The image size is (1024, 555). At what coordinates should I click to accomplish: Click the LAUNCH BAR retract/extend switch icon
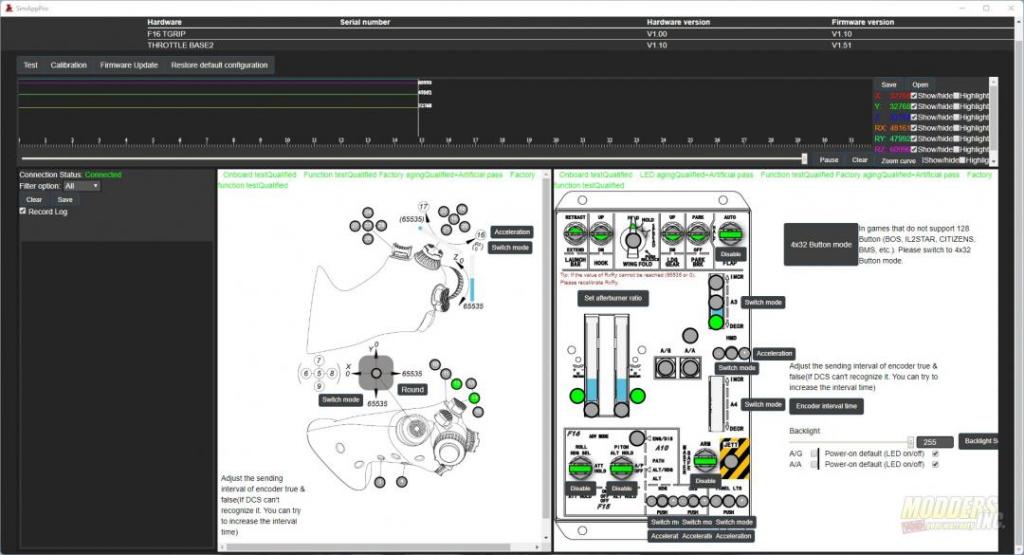(x=575, y=234)
